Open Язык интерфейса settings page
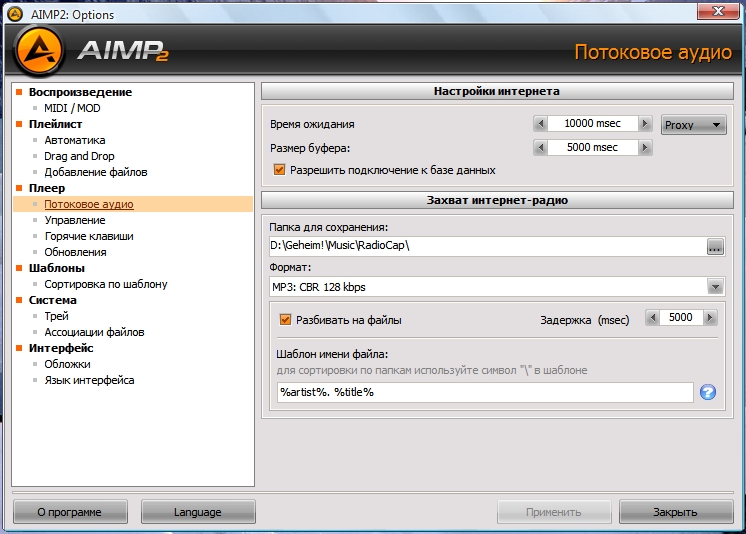The height and width of the screenshot is (534, 746). click(x=89, y=380)
